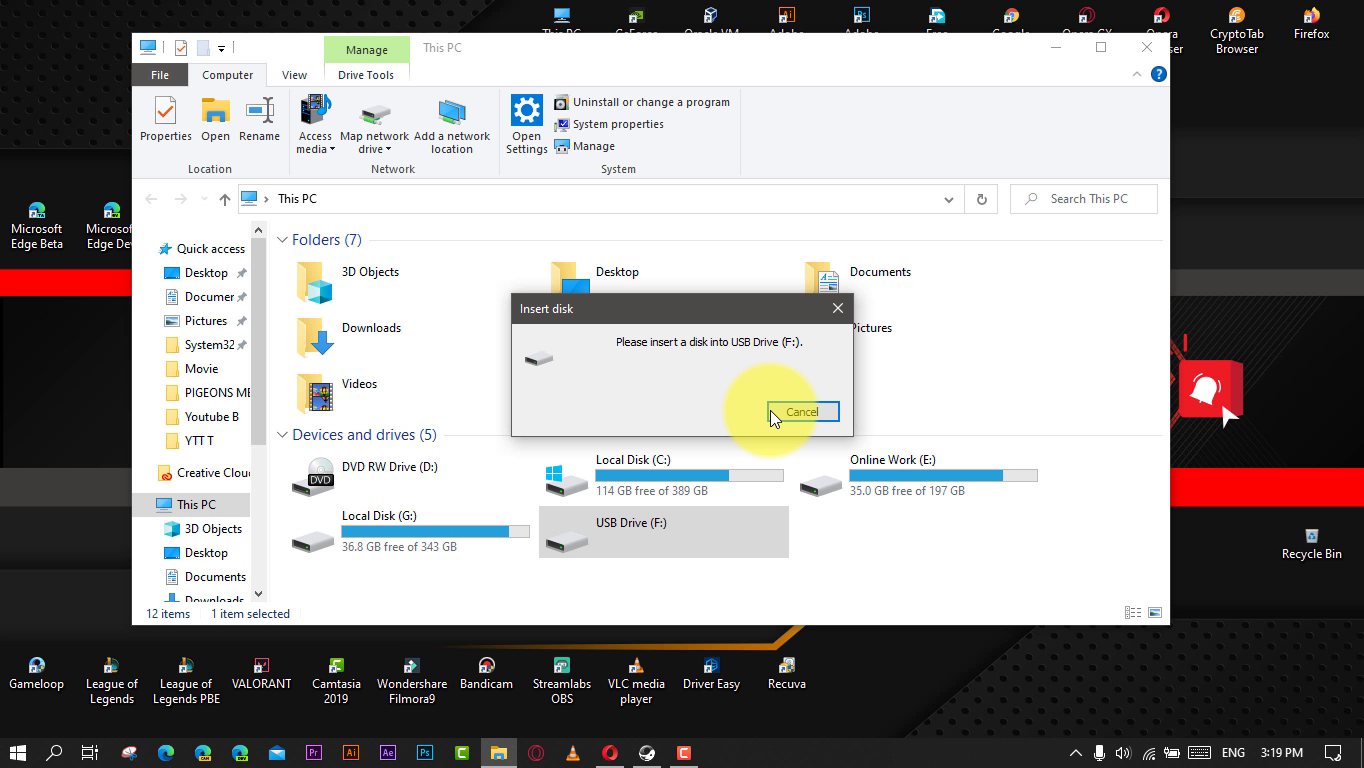Collapse the Devices and drives group

pos(283,435)
